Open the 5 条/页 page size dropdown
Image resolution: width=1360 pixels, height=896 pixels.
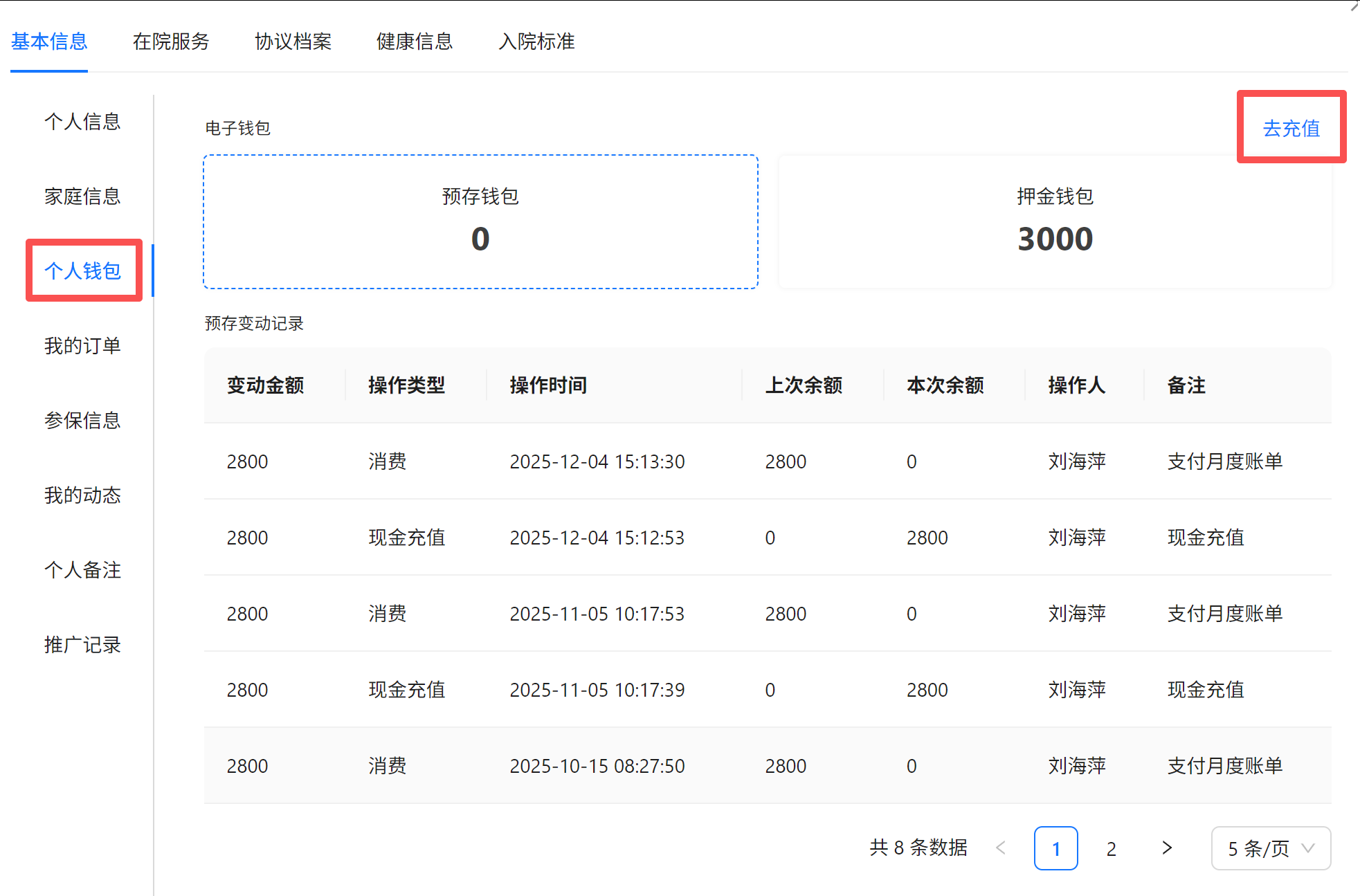point(1270,848)
